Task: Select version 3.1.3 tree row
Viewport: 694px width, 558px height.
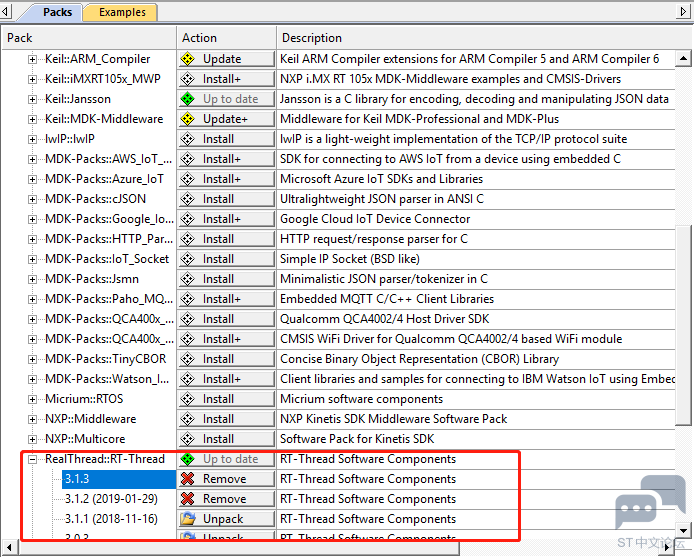Action: 119,479
